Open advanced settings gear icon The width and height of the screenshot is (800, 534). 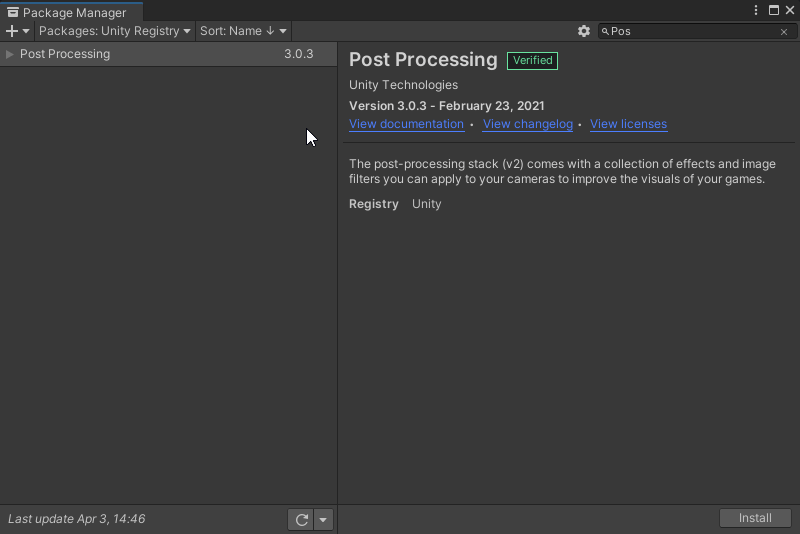click(x=584, y=31)
